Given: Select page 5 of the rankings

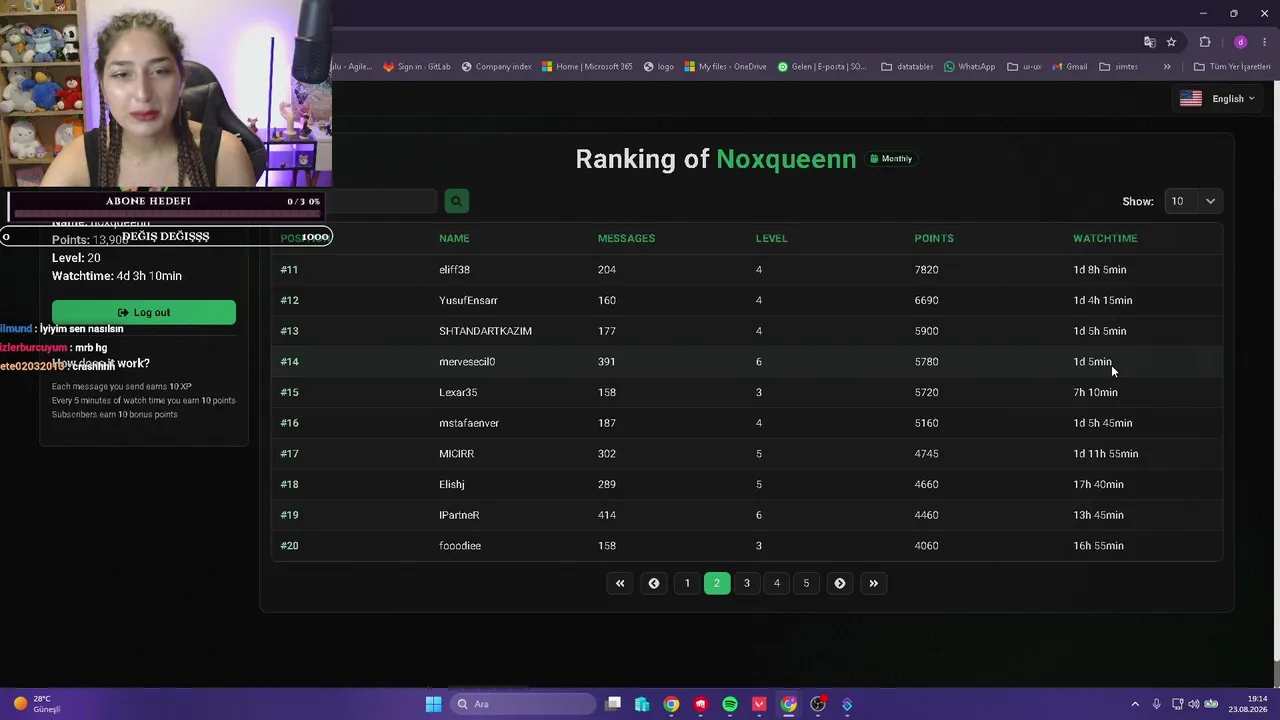Looking at the screenshot, I should 806,583.
